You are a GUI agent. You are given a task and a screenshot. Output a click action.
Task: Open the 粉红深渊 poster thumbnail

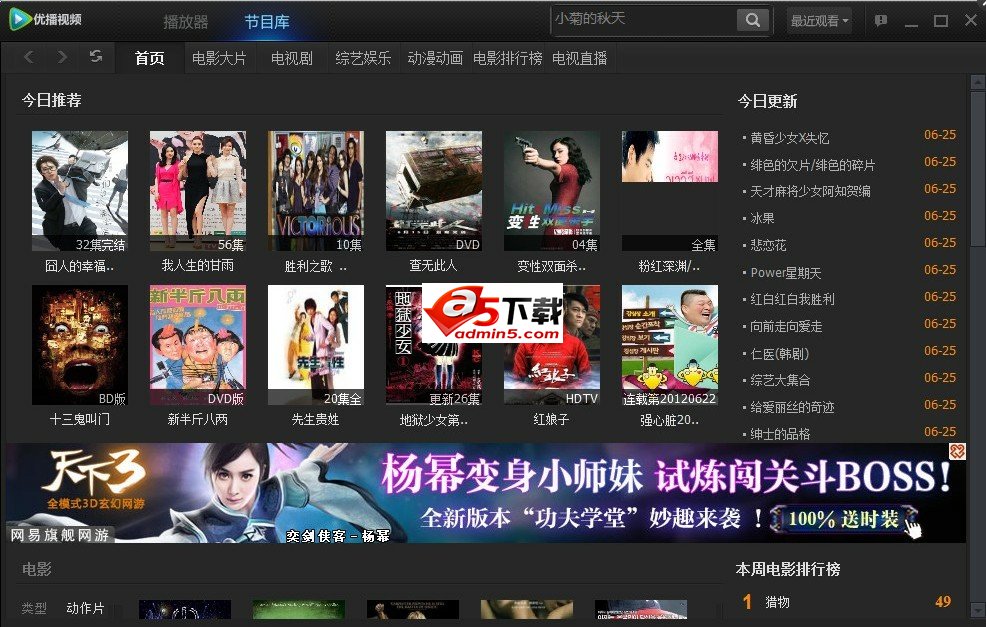coord(670,191)
